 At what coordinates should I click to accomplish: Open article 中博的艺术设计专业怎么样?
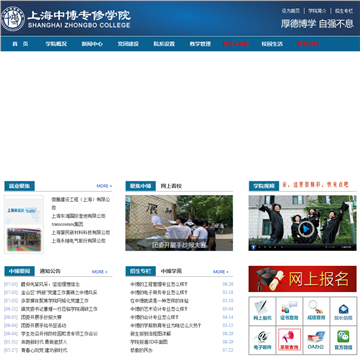159,309
